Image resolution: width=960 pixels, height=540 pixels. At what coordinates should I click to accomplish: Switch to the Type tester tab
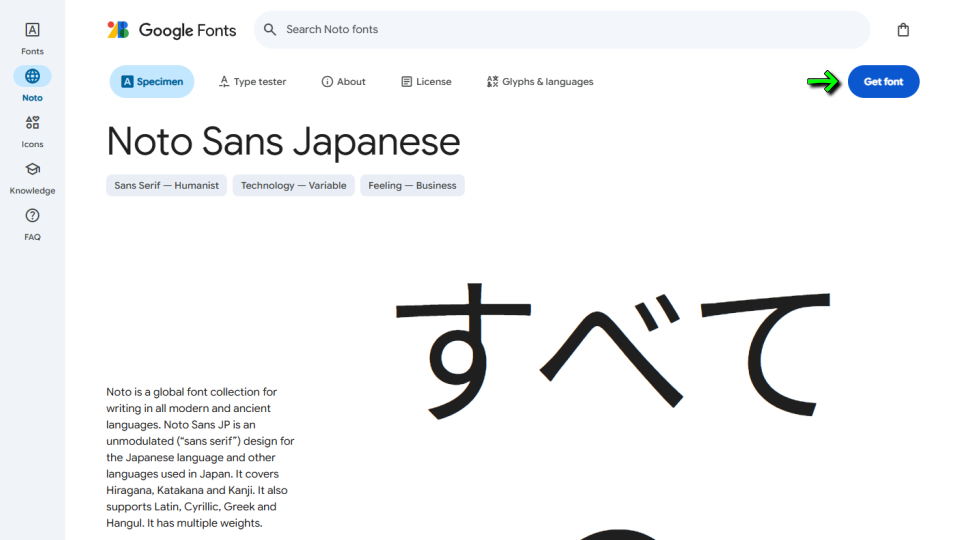point(252,81)
